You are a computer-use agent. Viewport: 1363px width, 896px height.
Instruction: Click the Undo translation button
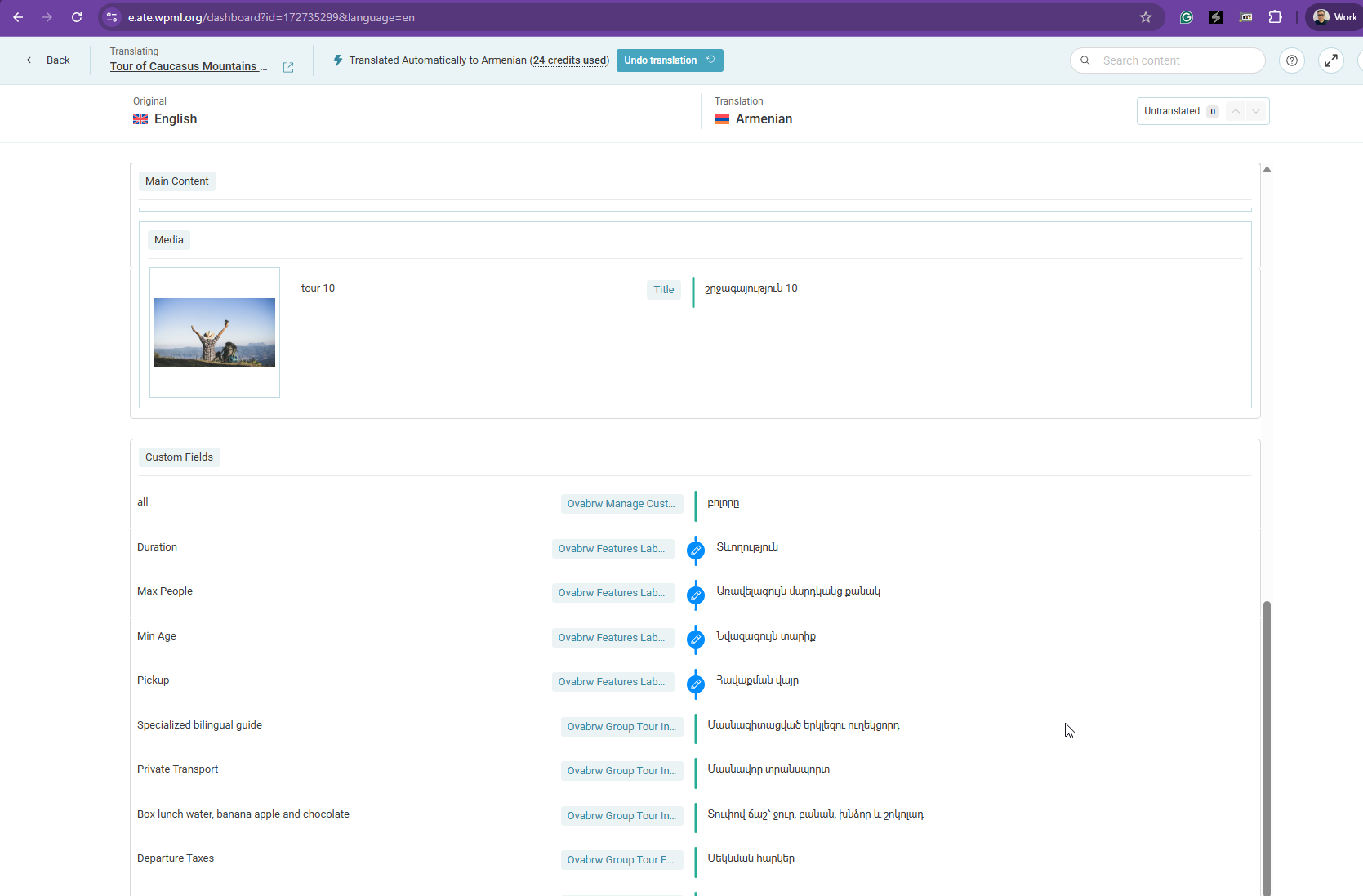[669, 60]
